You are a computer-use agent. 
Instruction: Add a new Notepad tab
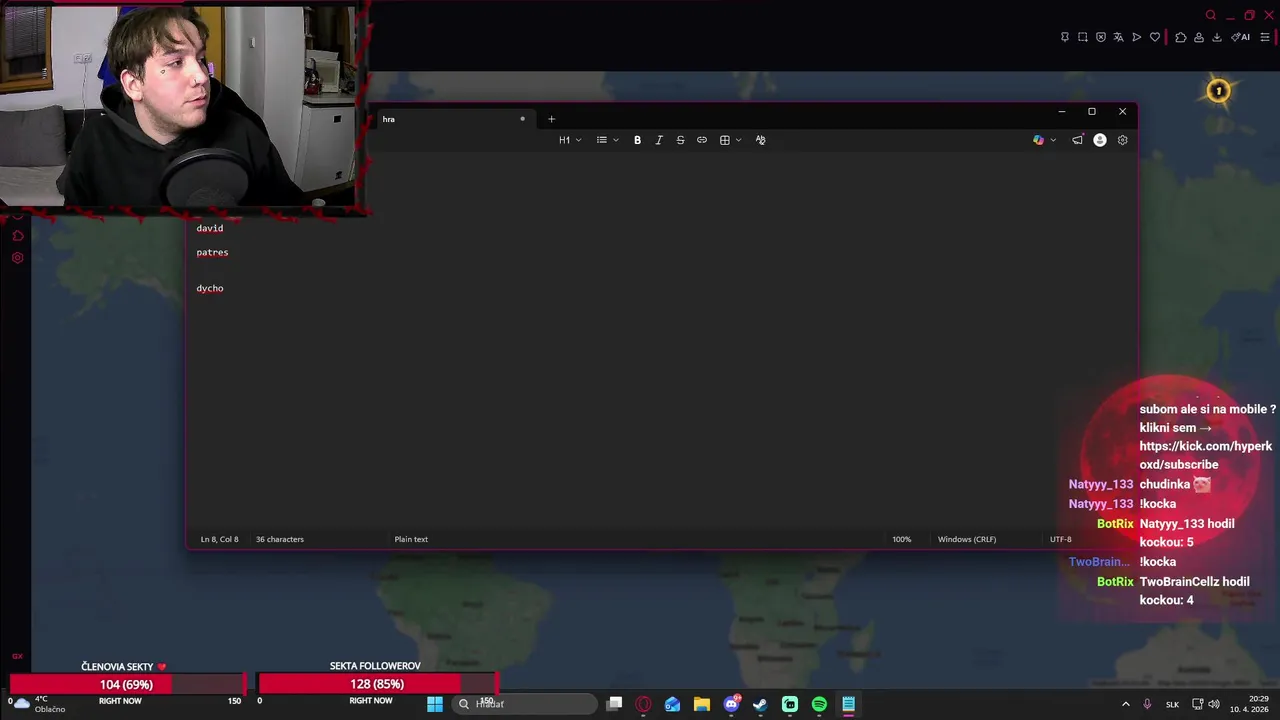(x=551, y=119)
